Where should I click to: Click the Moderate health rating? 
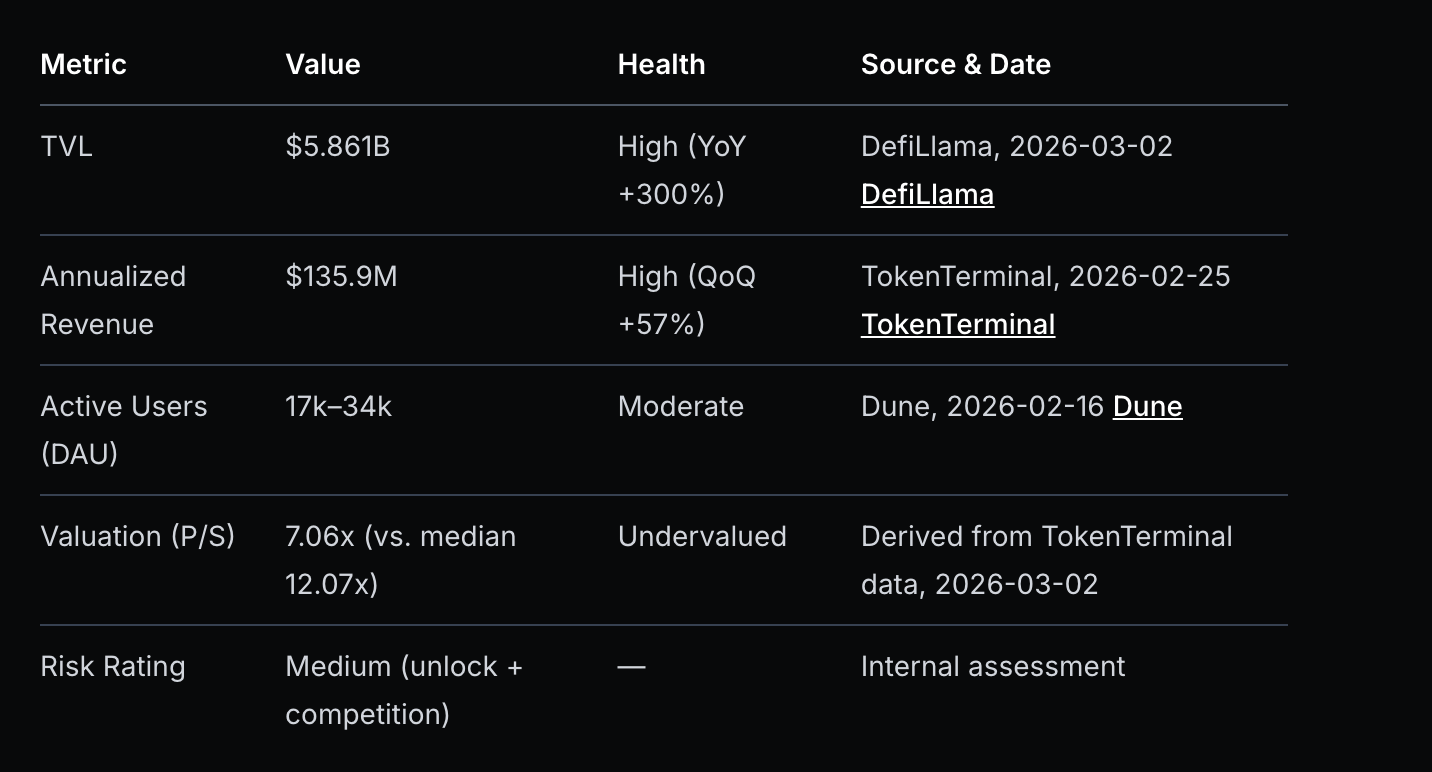680,406
